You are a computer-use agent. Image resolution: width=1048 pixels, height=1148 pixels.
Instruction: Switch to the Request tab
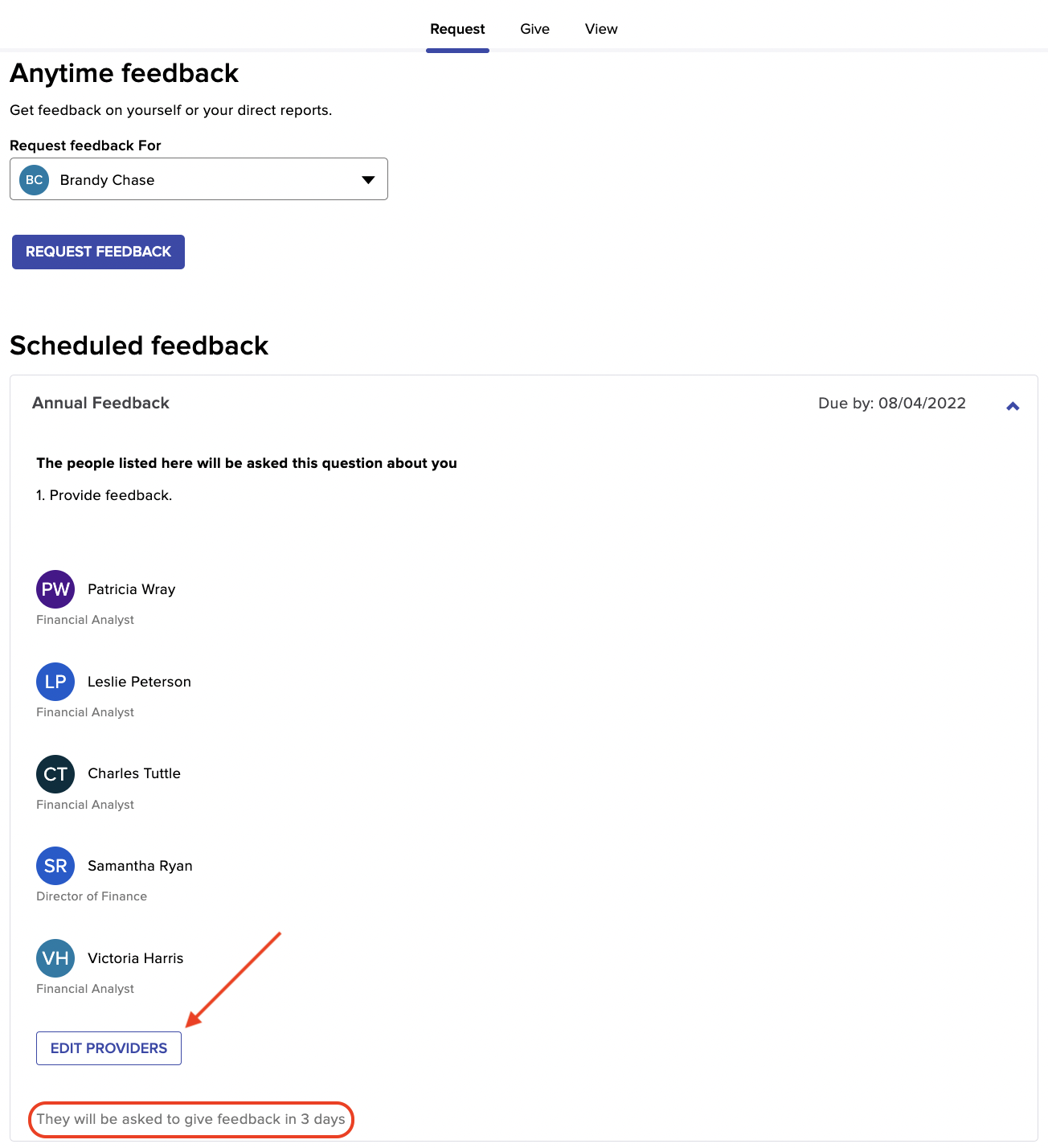coord(457,29)
